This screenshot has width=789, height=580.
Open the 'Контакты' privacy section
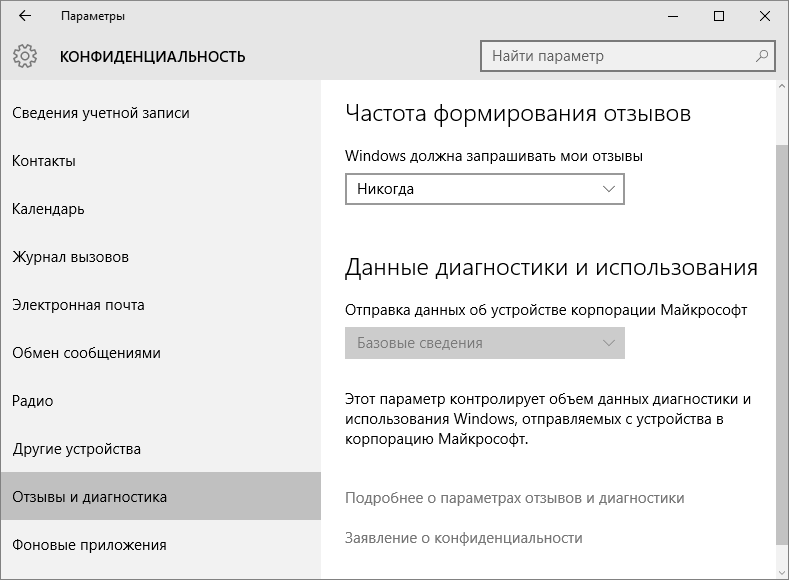161,161
